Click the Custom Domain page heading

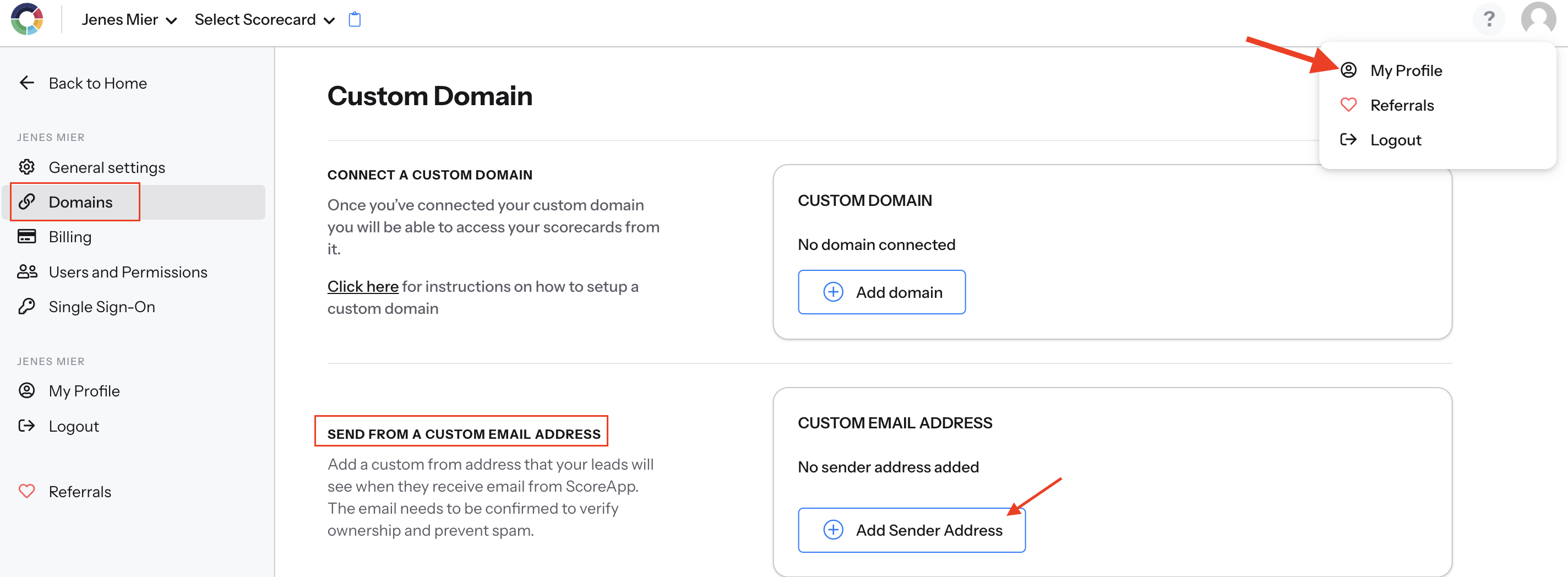[430, 96]
